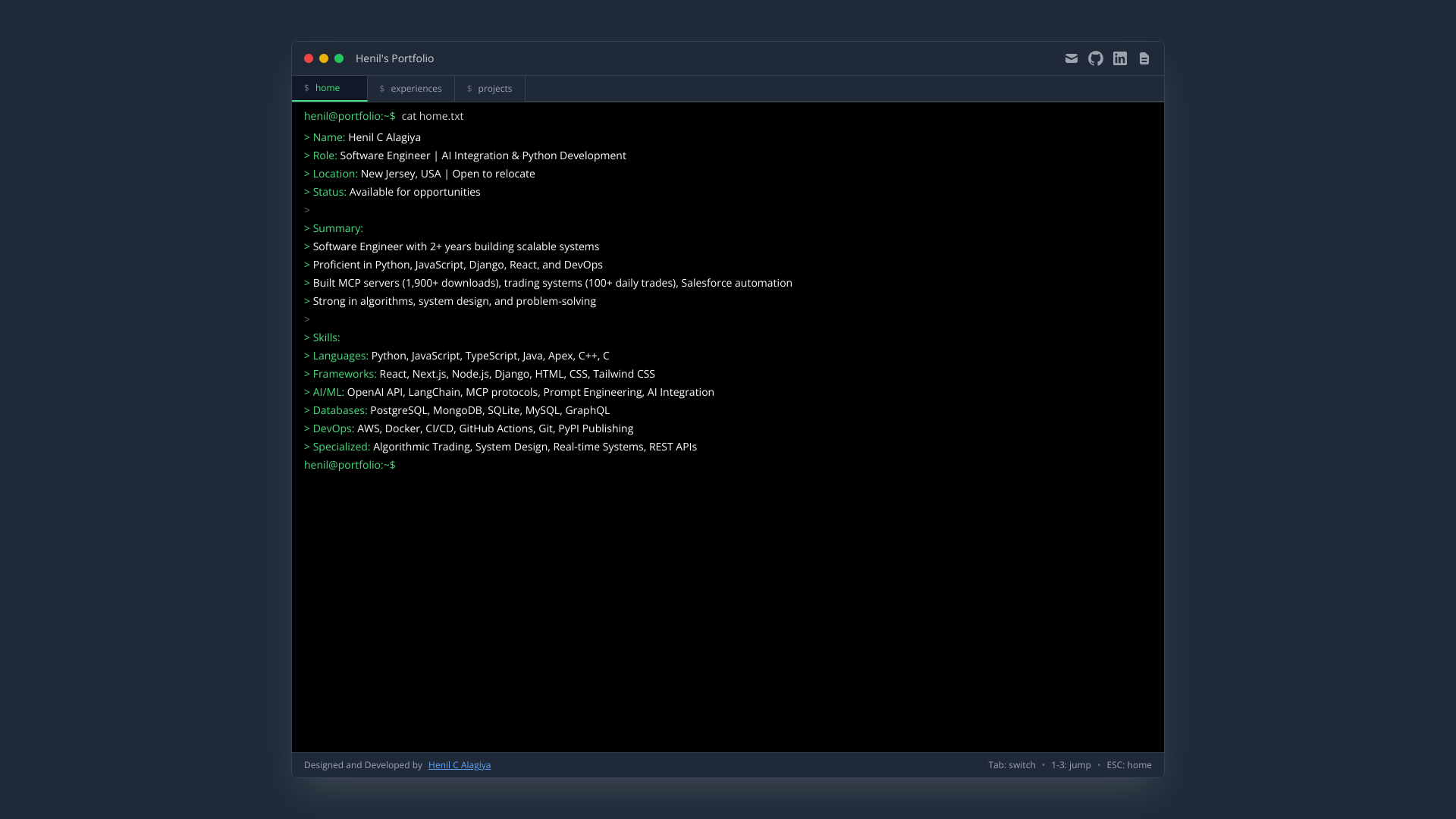
Task: Click the Summary: heading
Action: [x=334, y=228]
